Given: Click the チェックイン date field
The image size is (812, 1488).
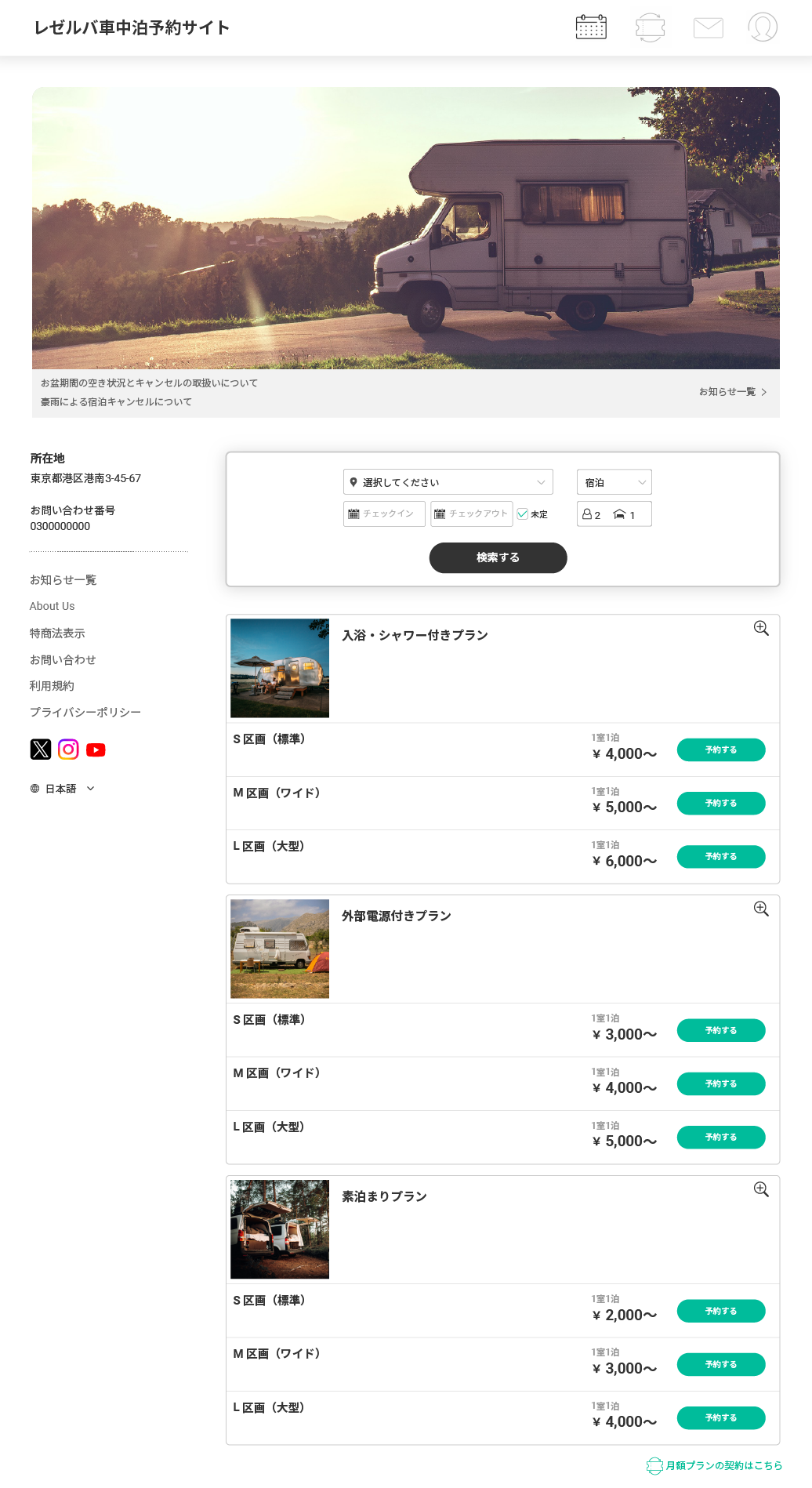Looking at the screenshot, I should tap(384, 514).
